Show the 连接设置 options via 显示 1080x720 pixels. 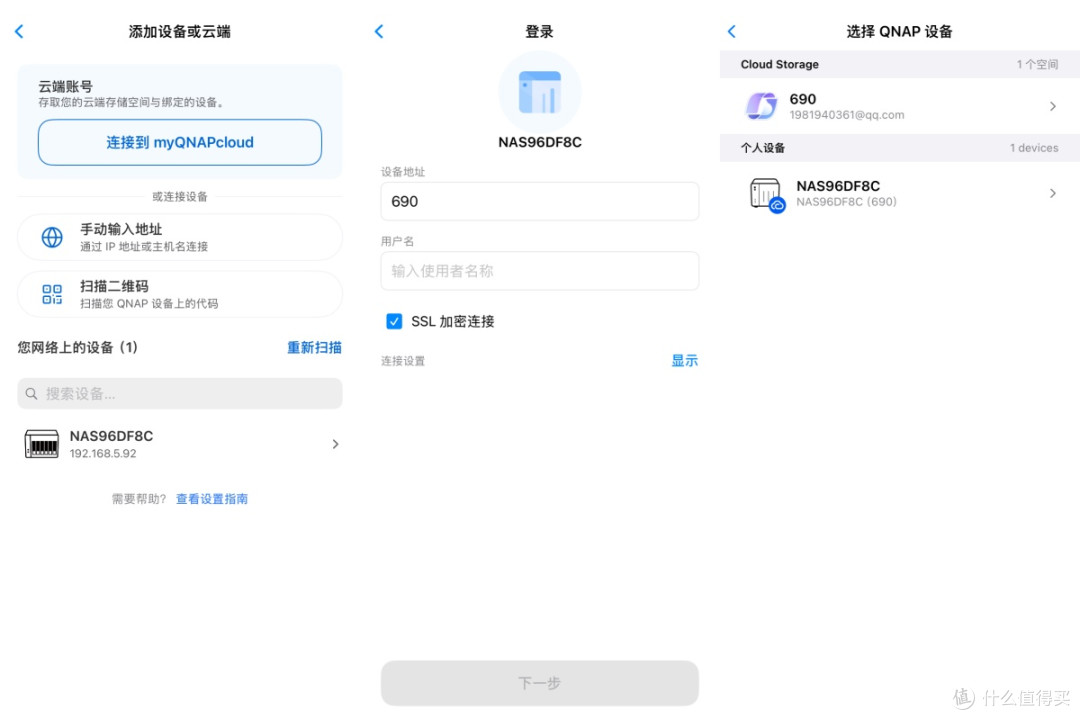(685, 360)
